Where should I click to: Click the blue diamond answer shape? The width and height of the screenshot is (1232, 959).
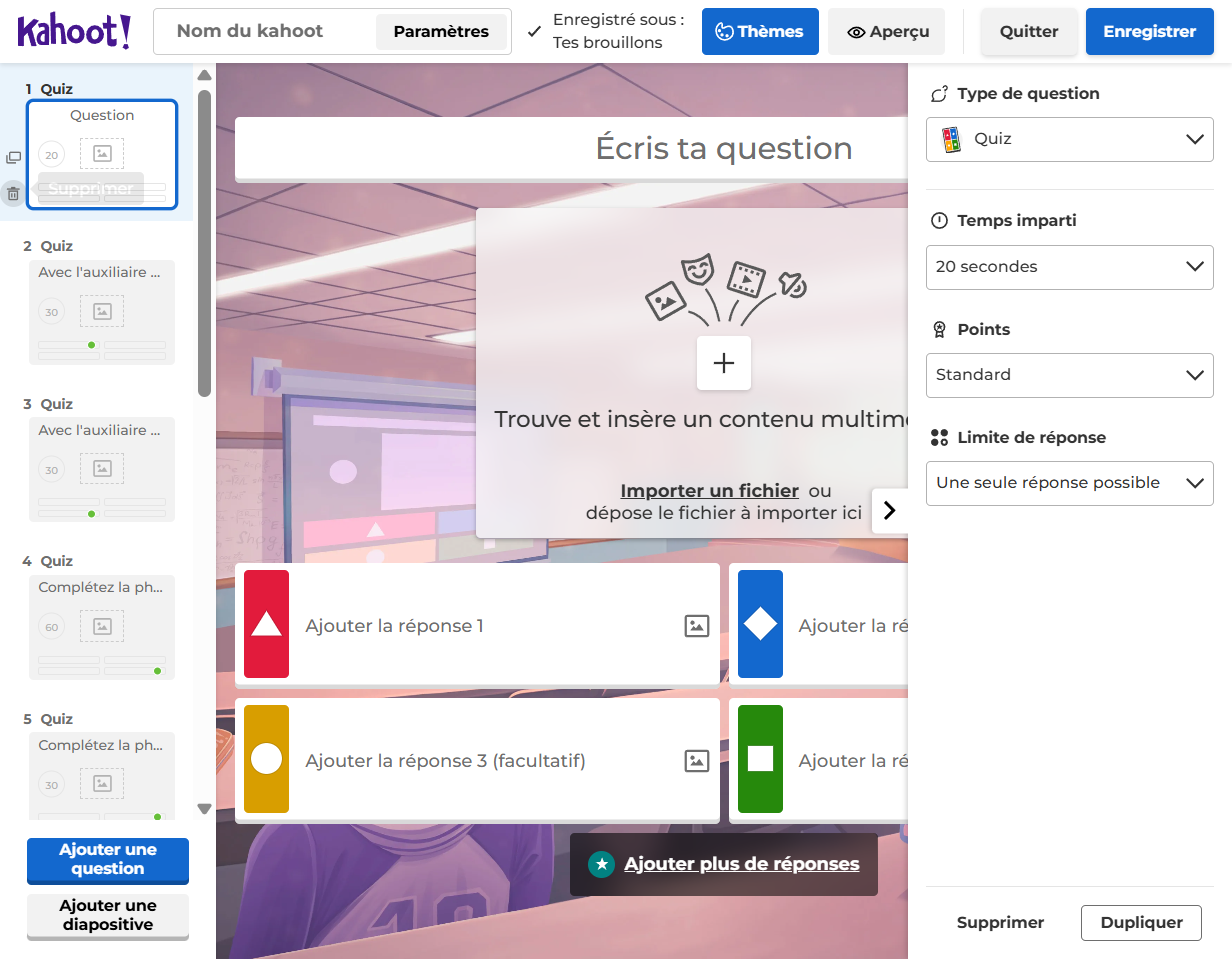[760, 625]
